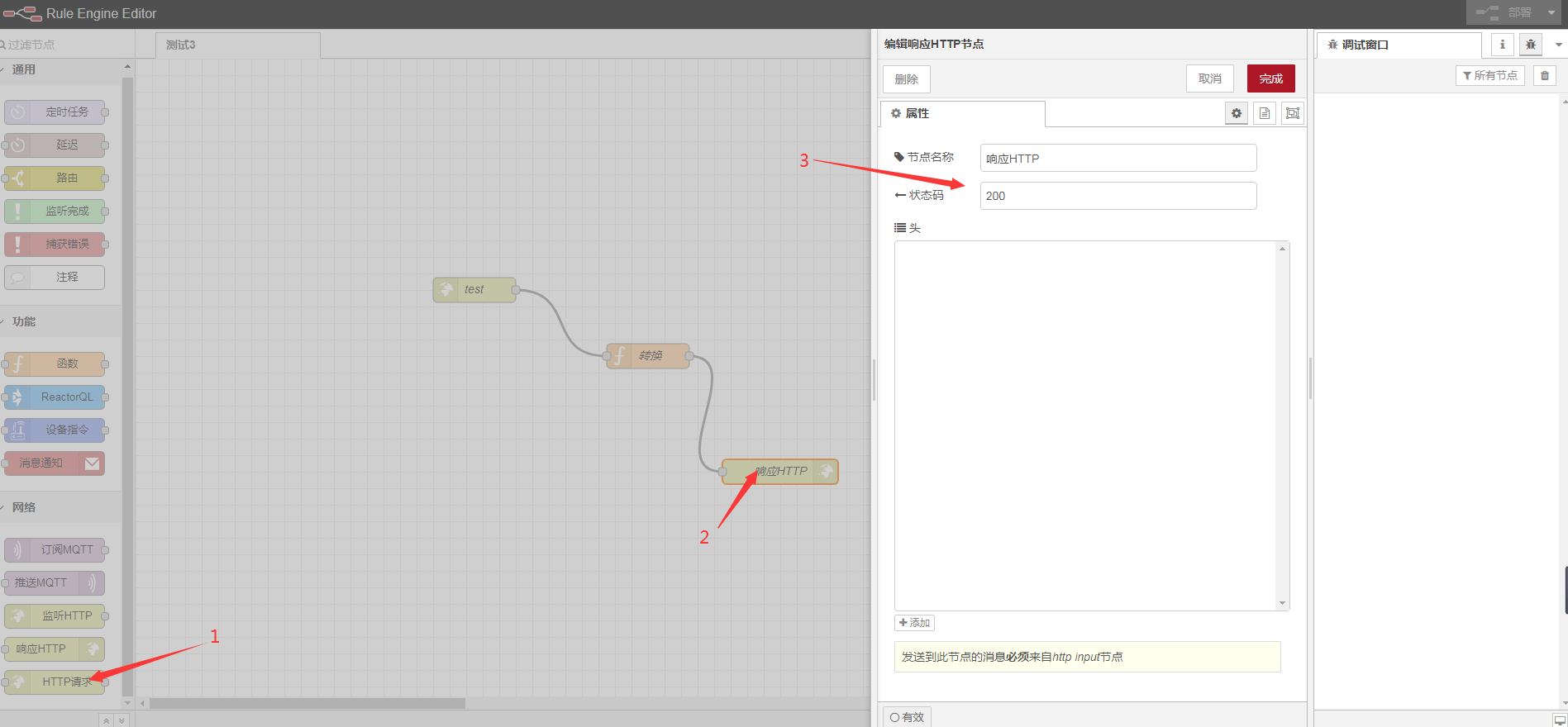Clear debug messages with trash icon

click(1545, 76)
